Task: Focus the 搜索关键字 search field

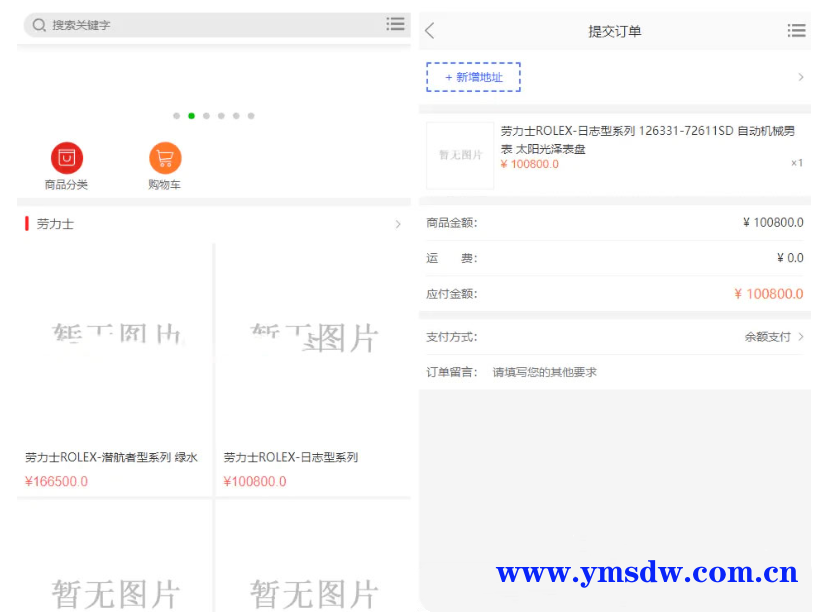Action: pos(215,25)
